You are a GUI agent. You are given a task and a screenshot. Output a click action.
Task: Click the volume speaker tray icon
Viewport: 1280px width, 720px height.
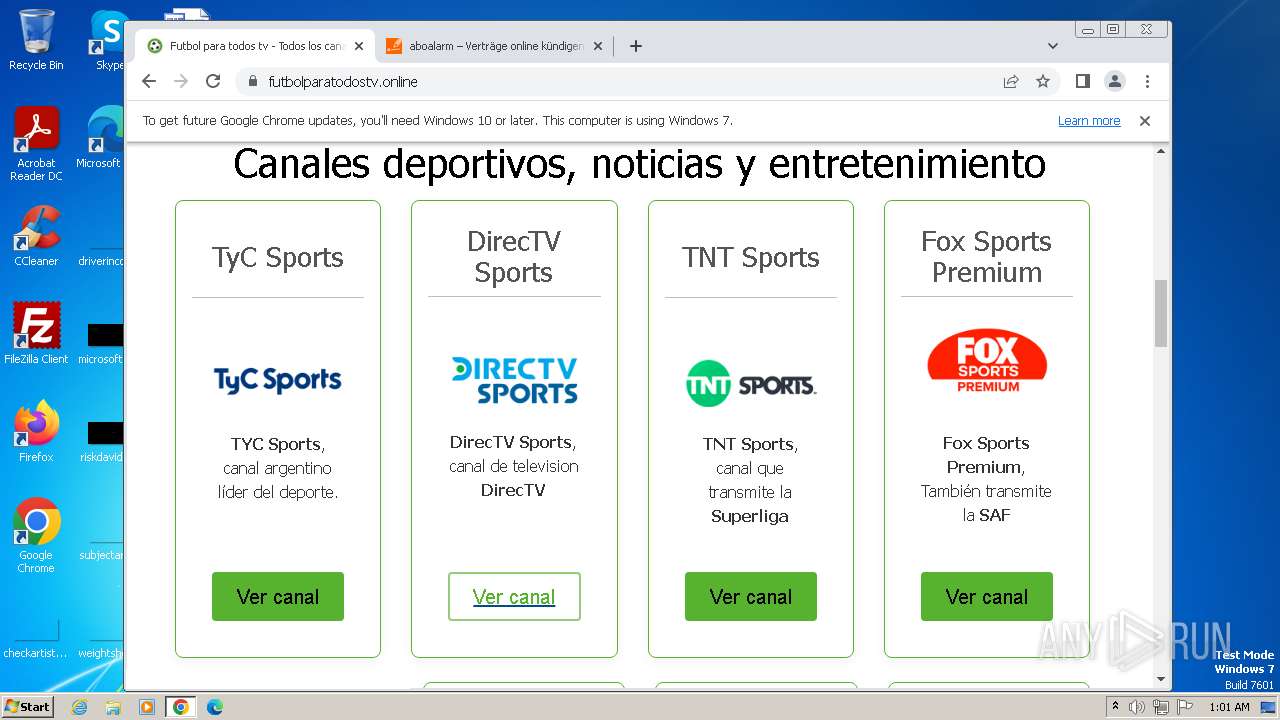point(1137,707)
